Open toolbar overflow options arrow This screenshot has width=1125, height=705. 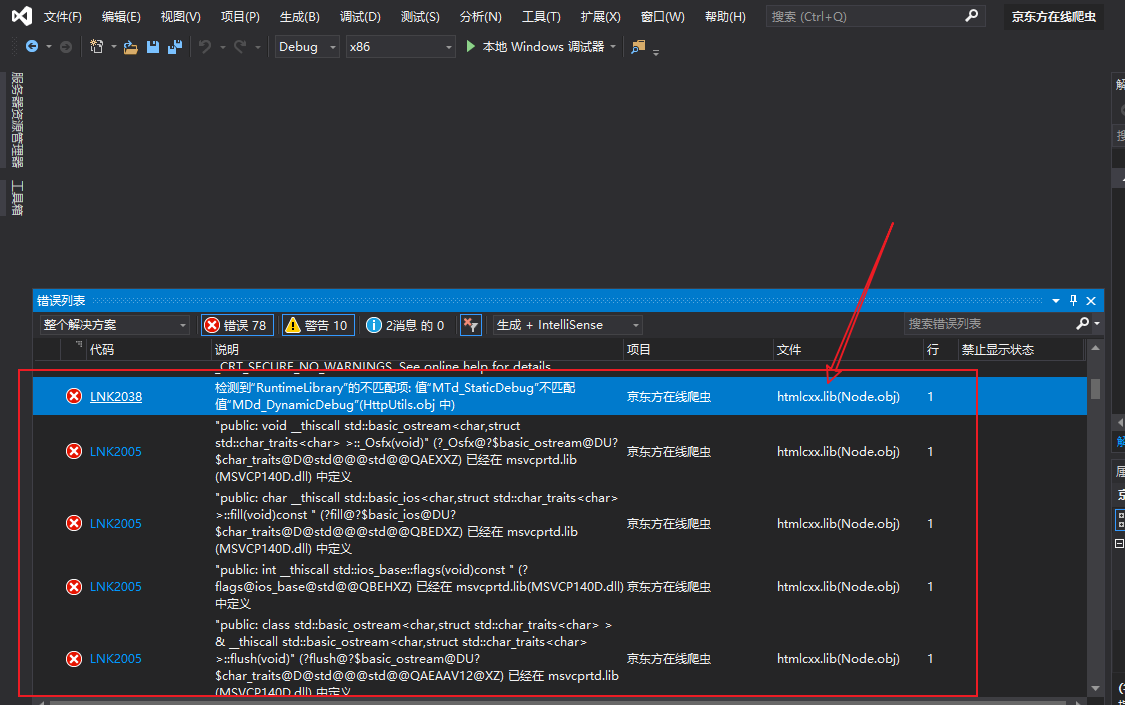tap(656, 52)
